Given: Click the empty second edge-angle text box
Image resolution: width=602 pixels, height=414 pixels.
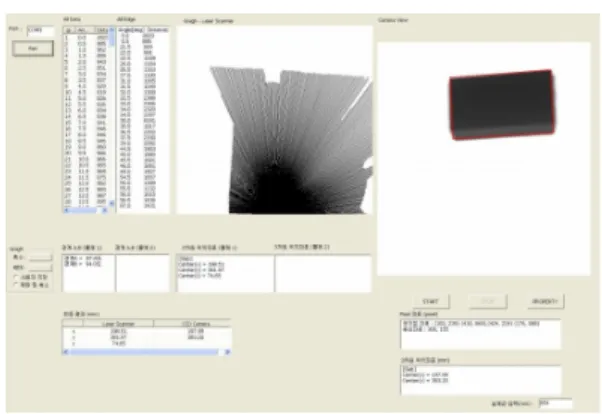Looking at the screenshot, I should (142, 273).
